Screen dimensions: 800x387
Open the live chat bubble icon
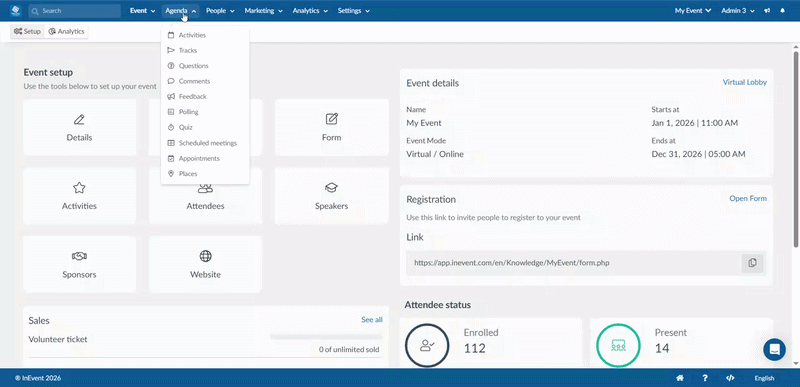(774, 350)
